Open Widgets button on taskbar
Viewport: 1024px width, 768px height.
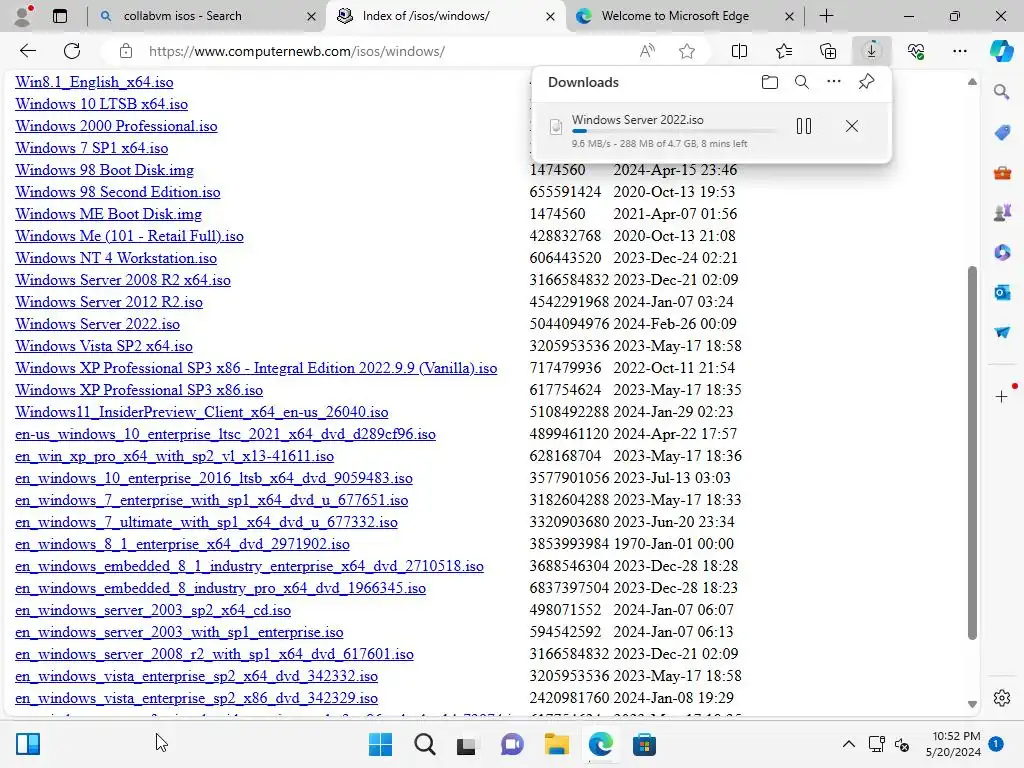[28, 744]
